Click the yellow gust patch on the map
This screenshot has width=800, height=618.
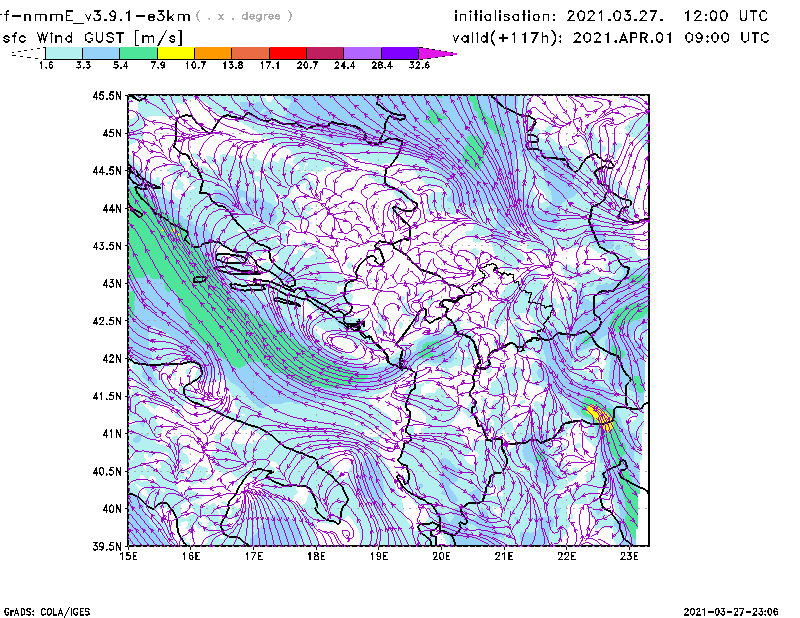point(600,417)
